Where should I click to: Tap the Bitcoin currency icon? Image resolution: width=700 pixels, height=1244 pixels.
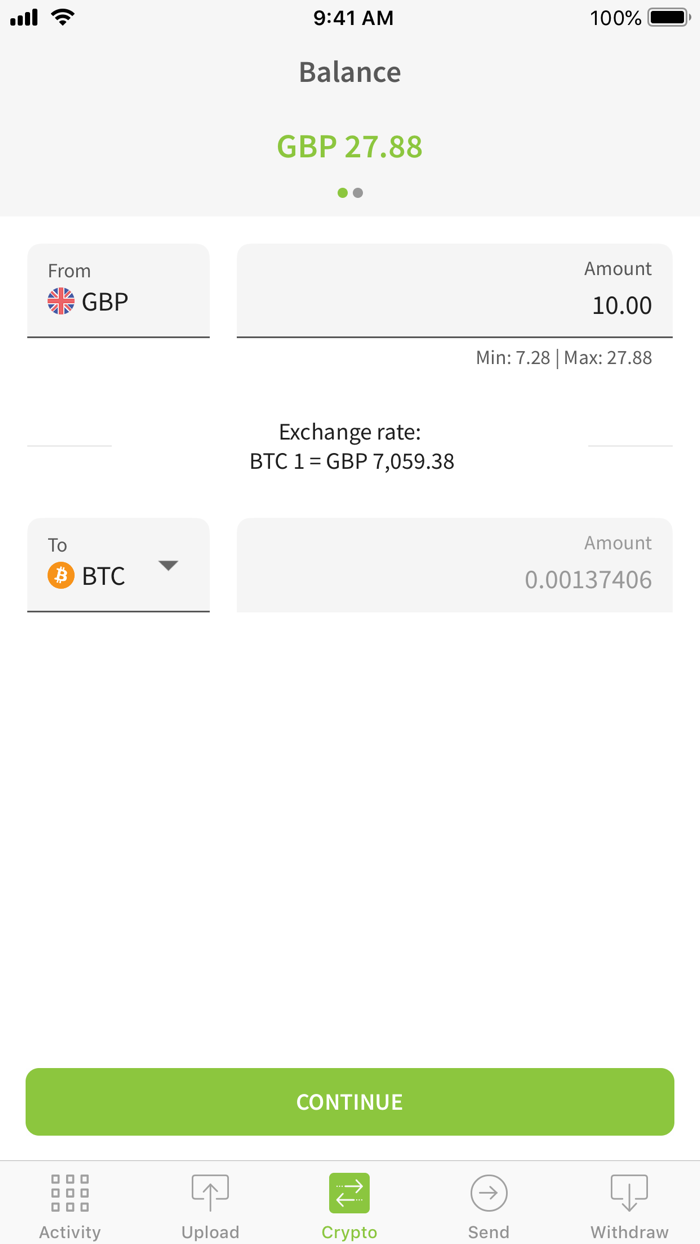pos(59,575)
